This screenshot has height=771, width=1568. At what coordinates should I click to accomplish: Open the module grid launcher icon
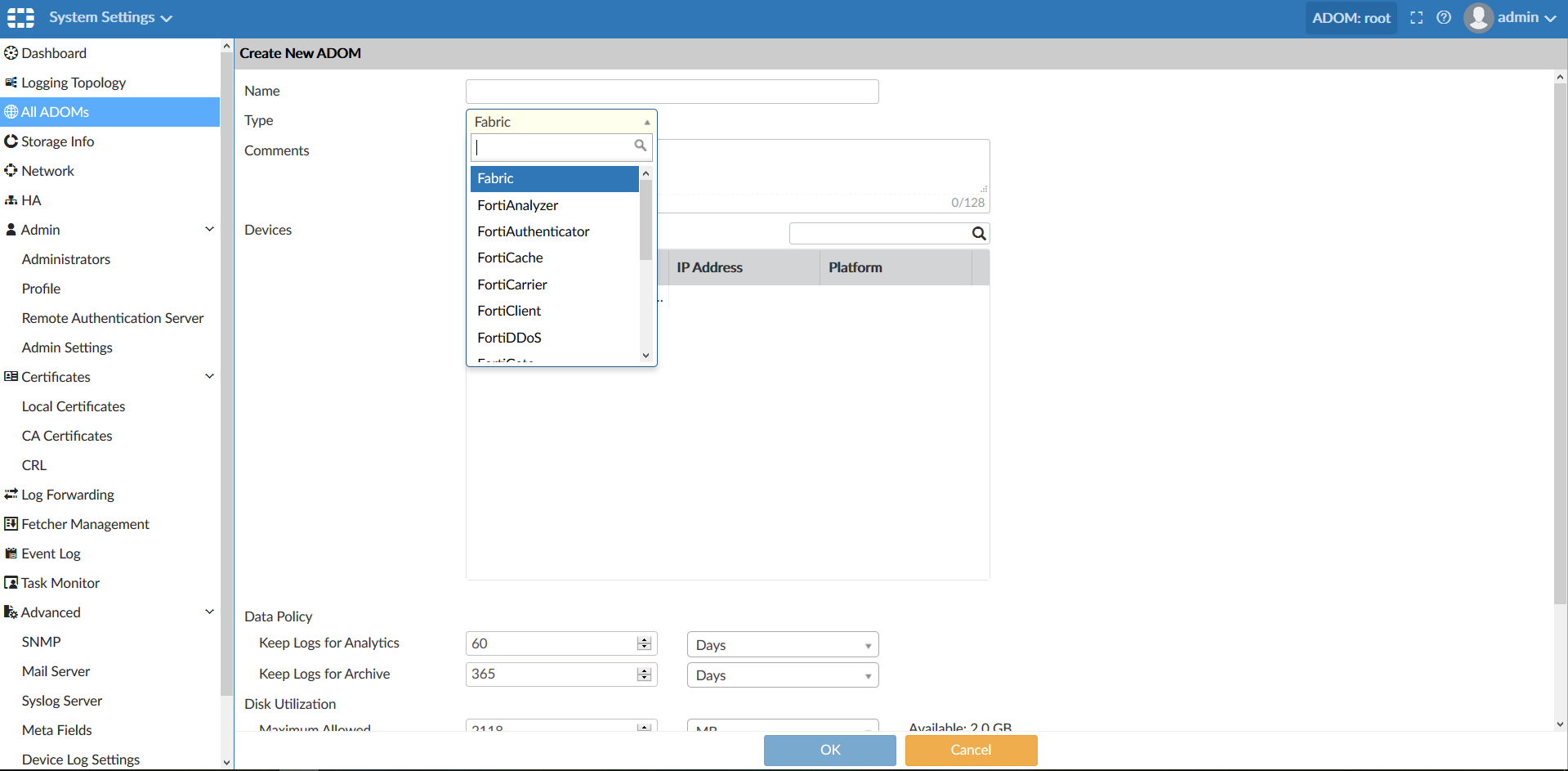click(20, 17)
